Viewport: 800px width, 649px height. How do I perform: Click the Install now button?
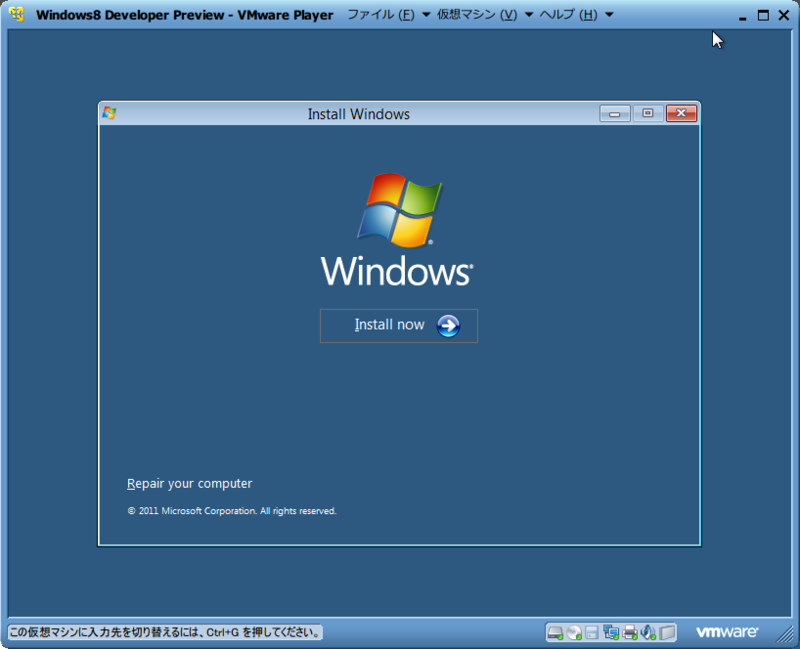(x=398, y=326)
